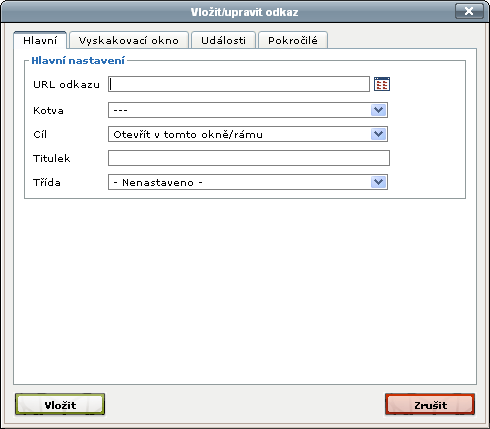The height and width of the screenshot is (429, 490).
Task: Click the 'Kotva' field label
Action: 48,110
